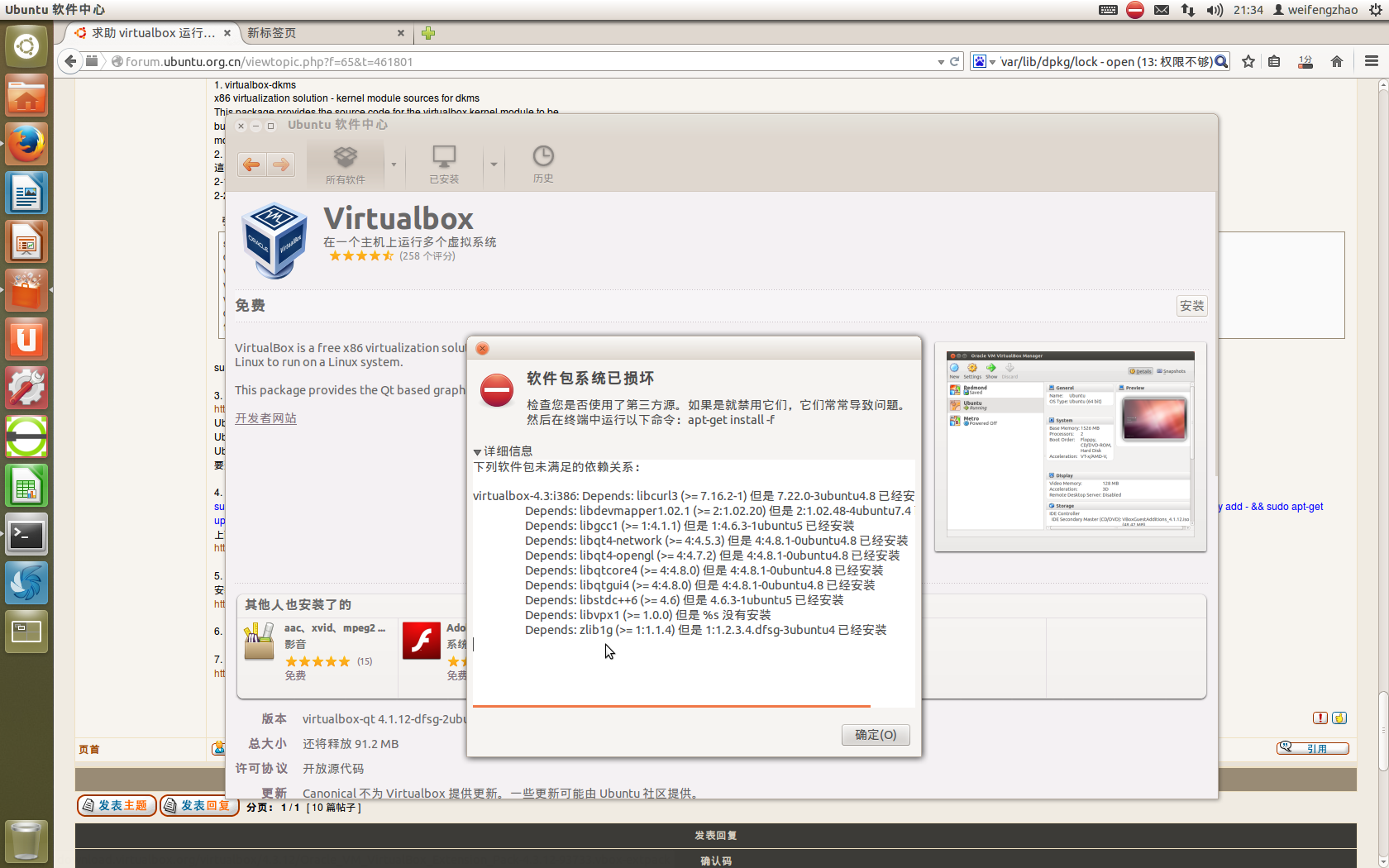The width and height of the screenshot is (1389, 868).
Task: Open System Settings wrench-gear icon
Action: pos(26,388)
